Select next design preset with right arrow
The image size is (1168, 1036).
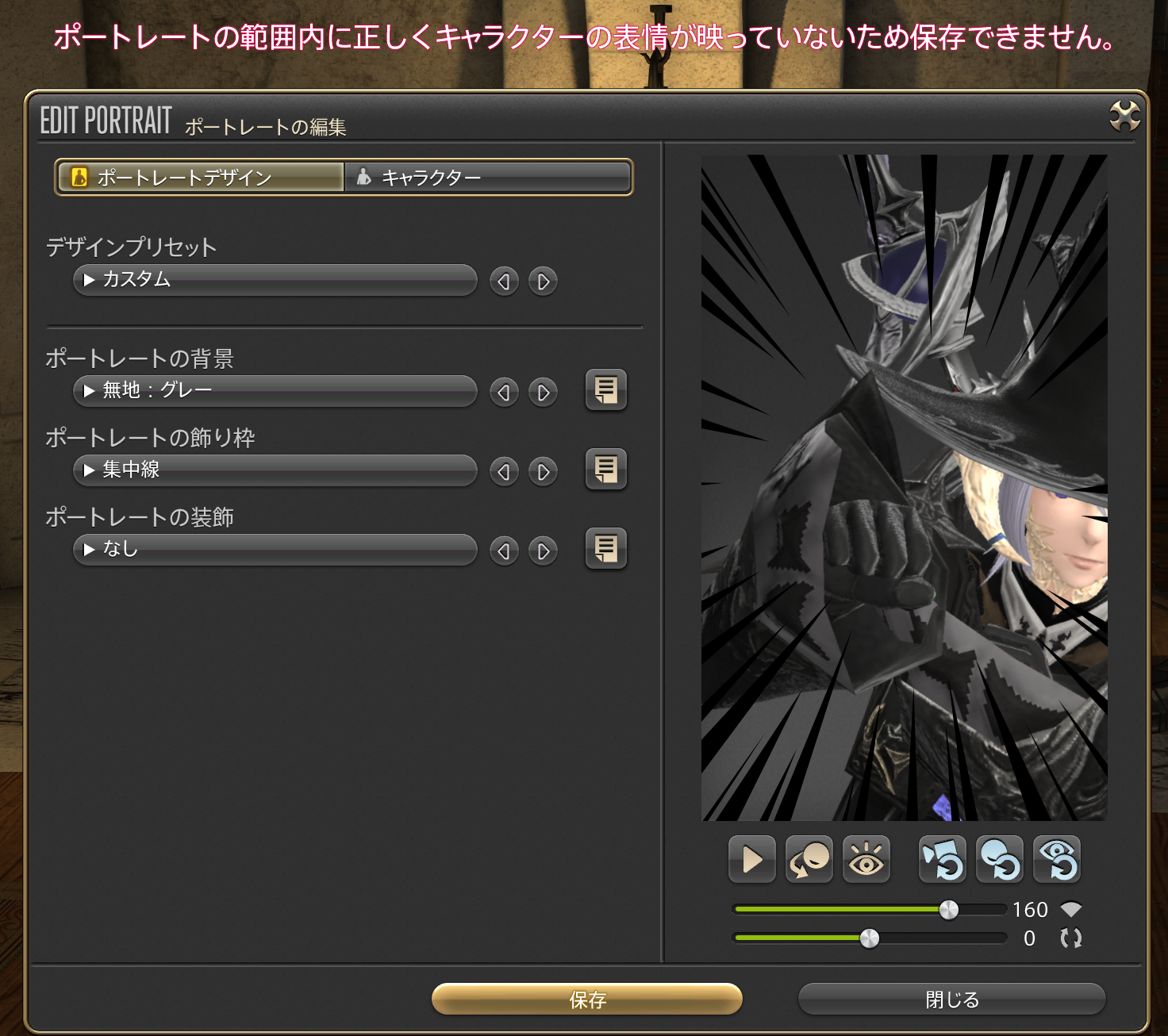pos(543,282)
